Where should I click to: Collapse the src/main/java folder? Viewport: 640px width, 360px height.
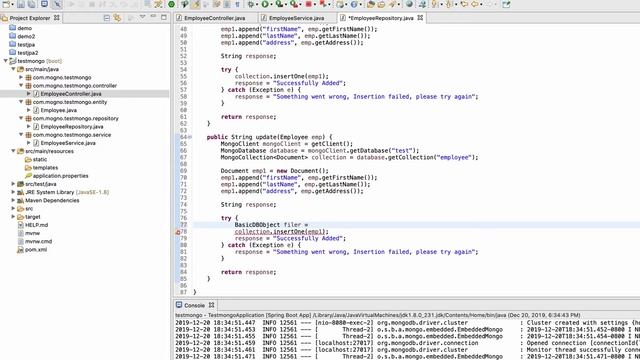point(13,69)
